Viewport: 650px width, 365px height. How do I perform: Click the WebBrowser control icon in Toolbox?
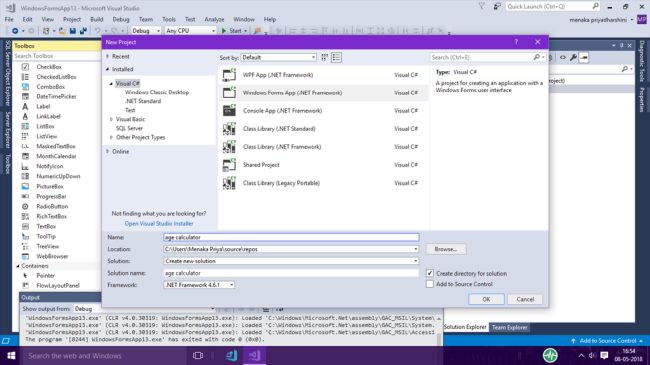[x=25, y=256]
